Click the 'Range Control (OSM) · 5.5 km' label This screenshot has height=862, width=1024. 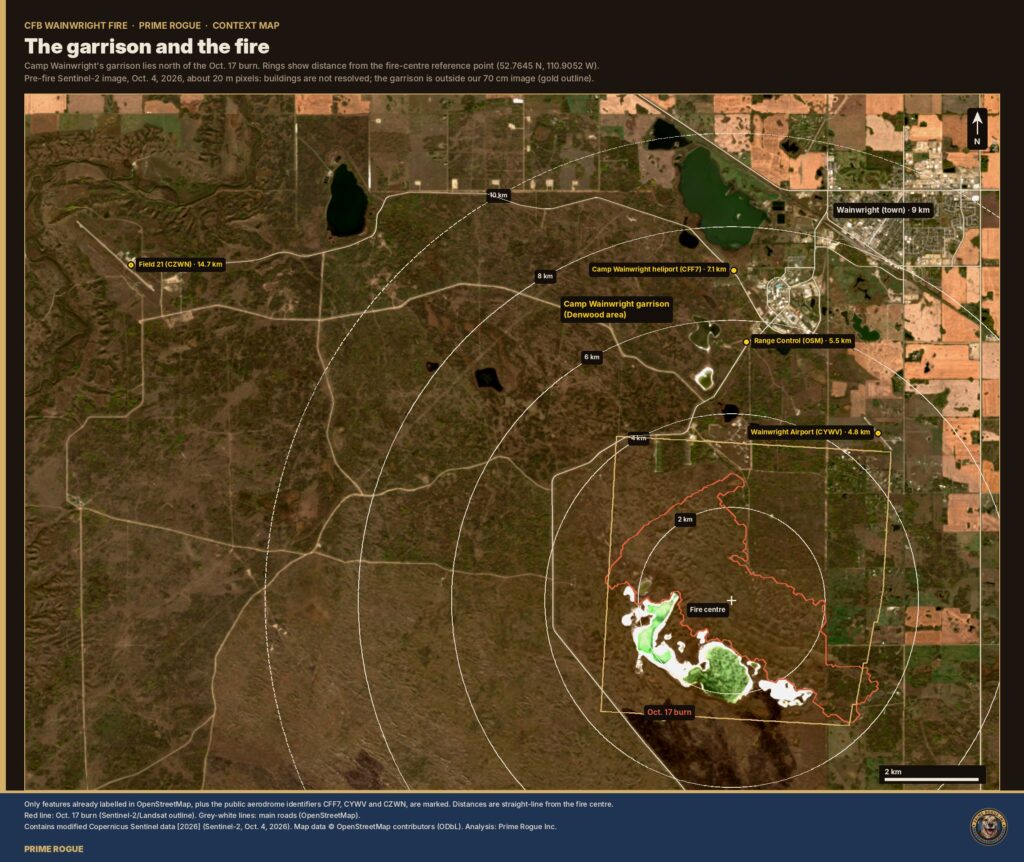(803, 341)
